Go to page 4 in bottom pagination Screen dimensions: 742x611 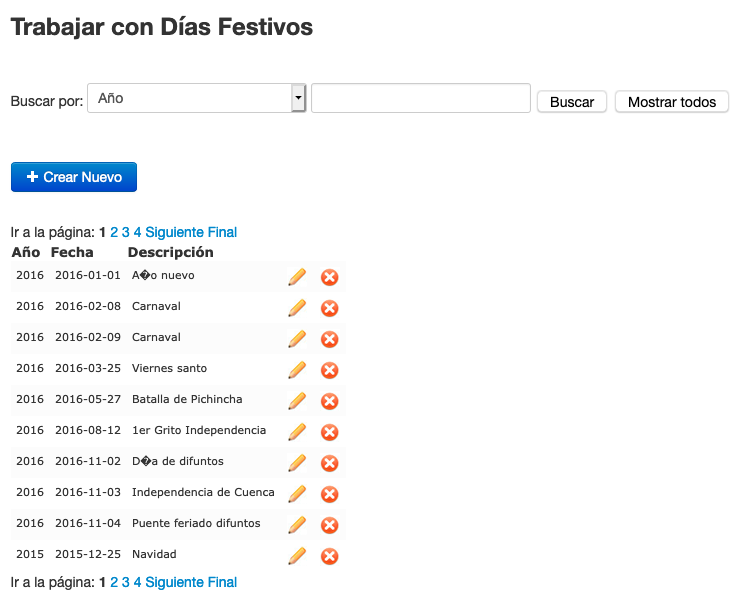pos(137,582)
